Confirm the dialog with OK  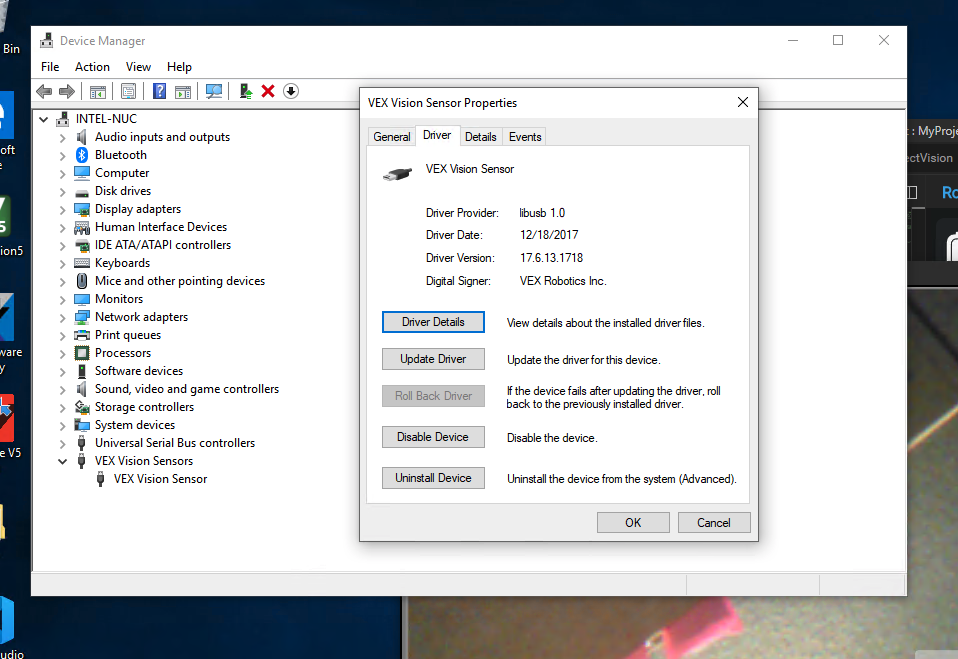pyautogui.click(x=633, y=523)
